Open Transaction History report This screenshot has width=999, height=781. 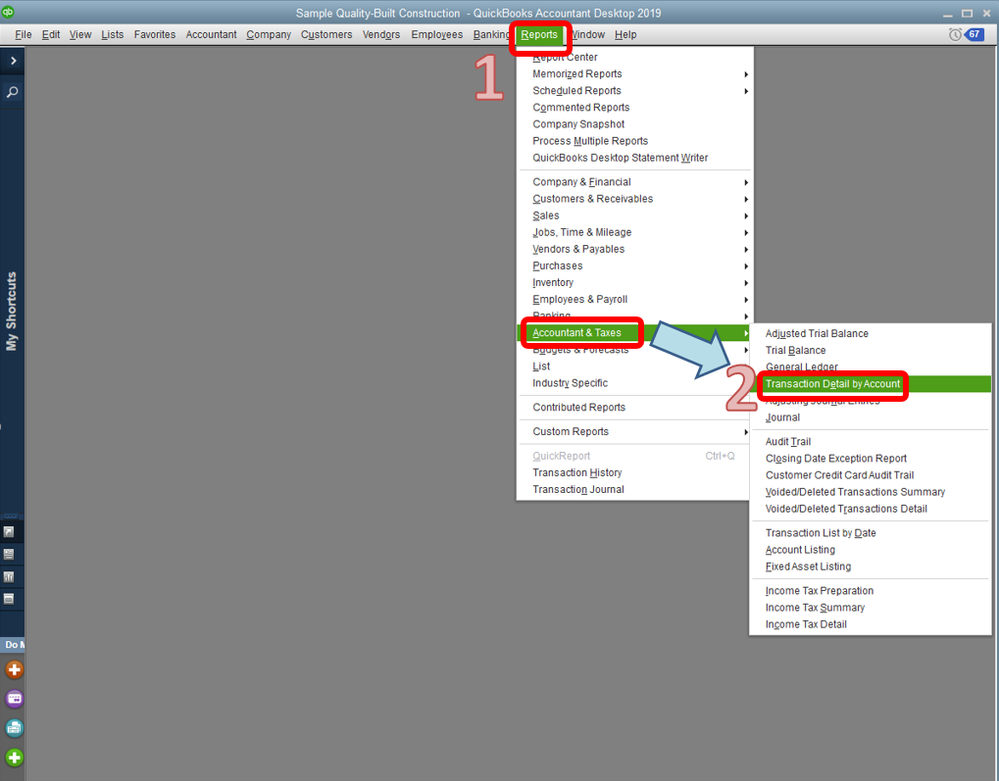pos(577,473)
